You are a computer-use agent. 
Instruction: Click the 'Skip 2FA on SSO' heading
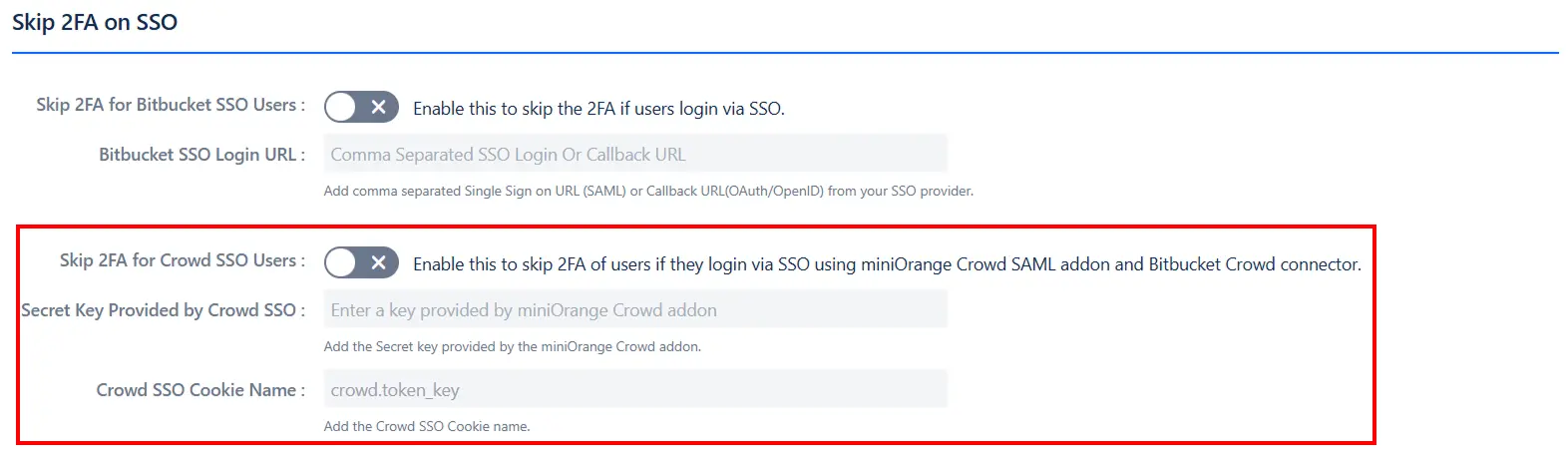click(95, 22)
